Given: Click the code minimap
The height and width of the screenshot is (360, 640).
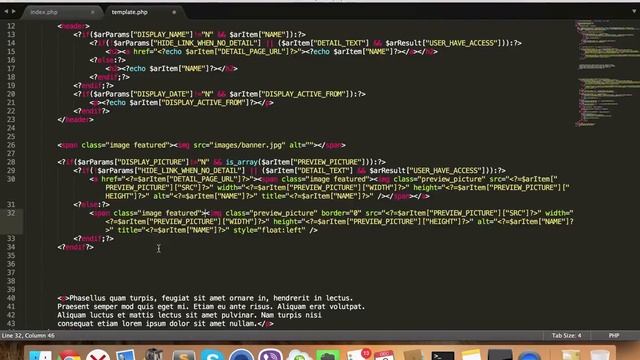Looking at the screenshot, I should [x=607, y=73].
